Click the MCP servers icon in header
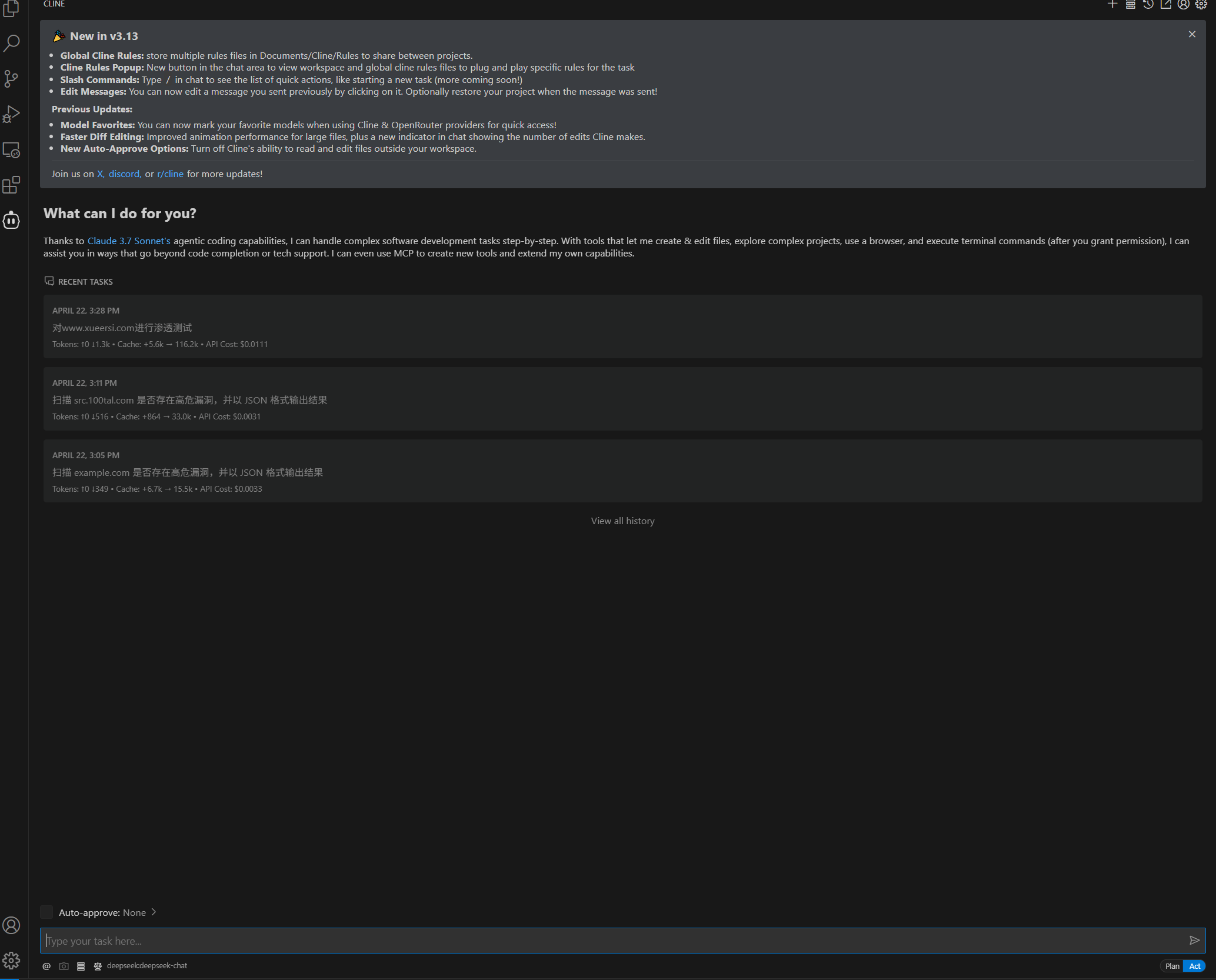Screen dimensions: 1216x980 [x=1130, y=5]
